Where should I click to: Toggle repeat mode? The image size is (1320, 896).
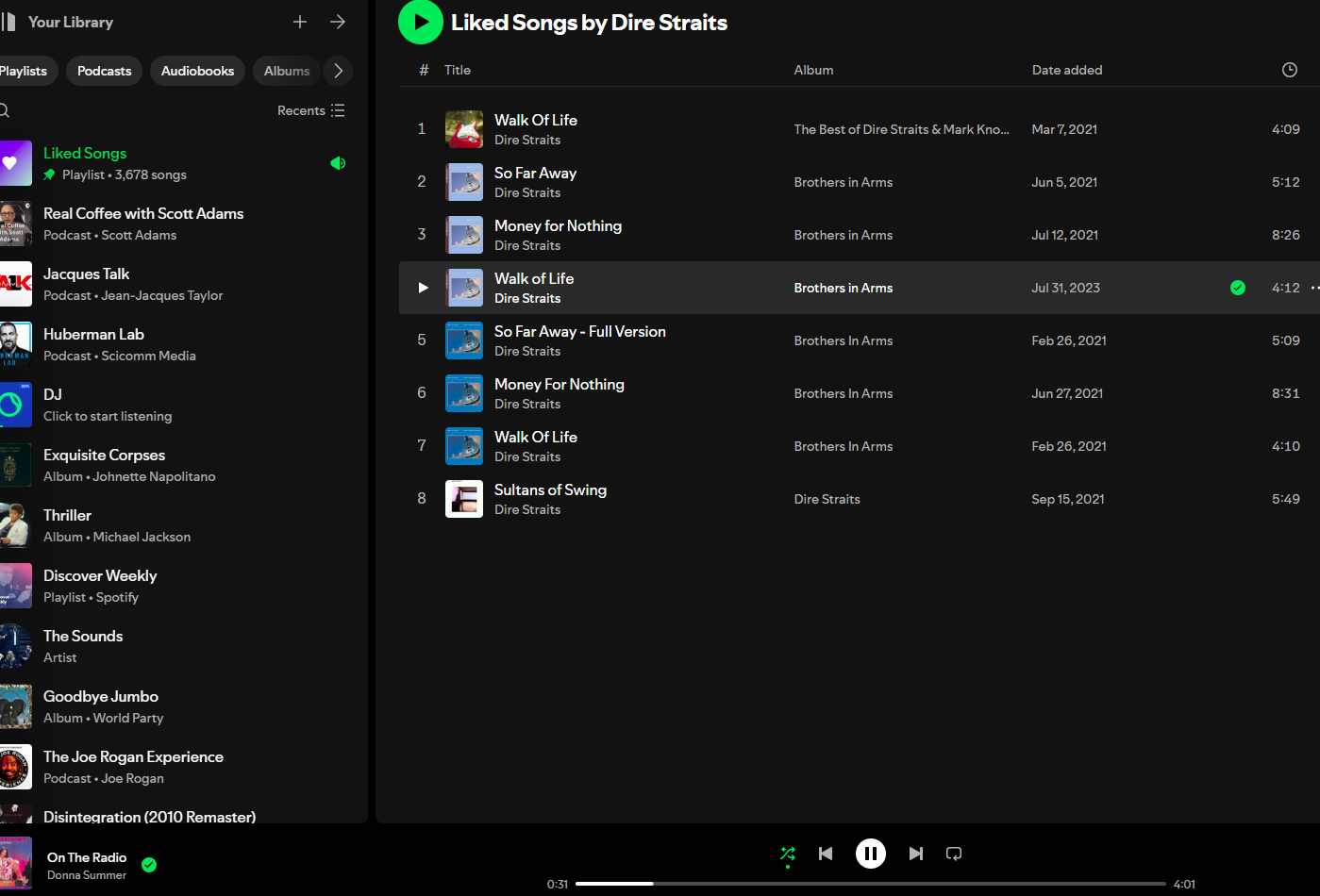(954, 854)
